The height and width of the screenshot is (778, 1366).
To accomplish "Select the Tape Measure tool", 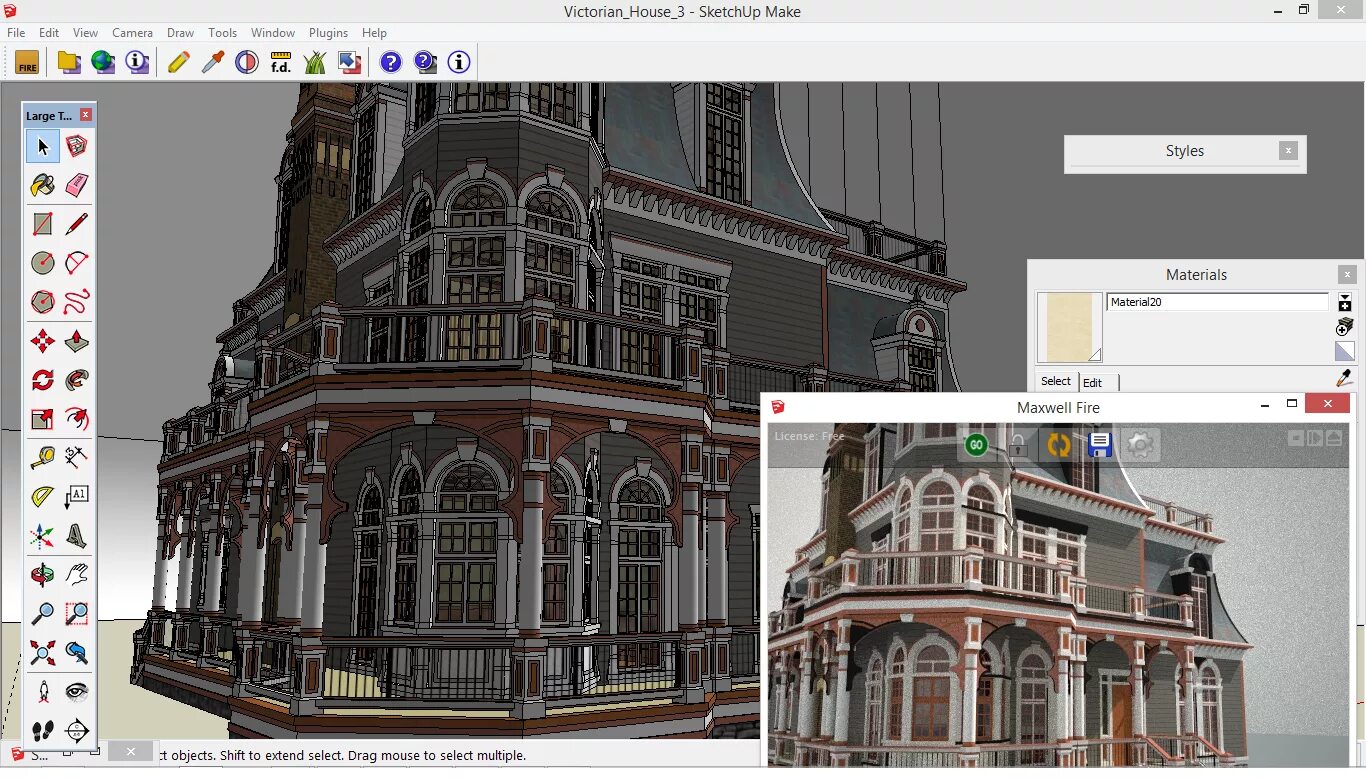I will [x=43, y=458].
